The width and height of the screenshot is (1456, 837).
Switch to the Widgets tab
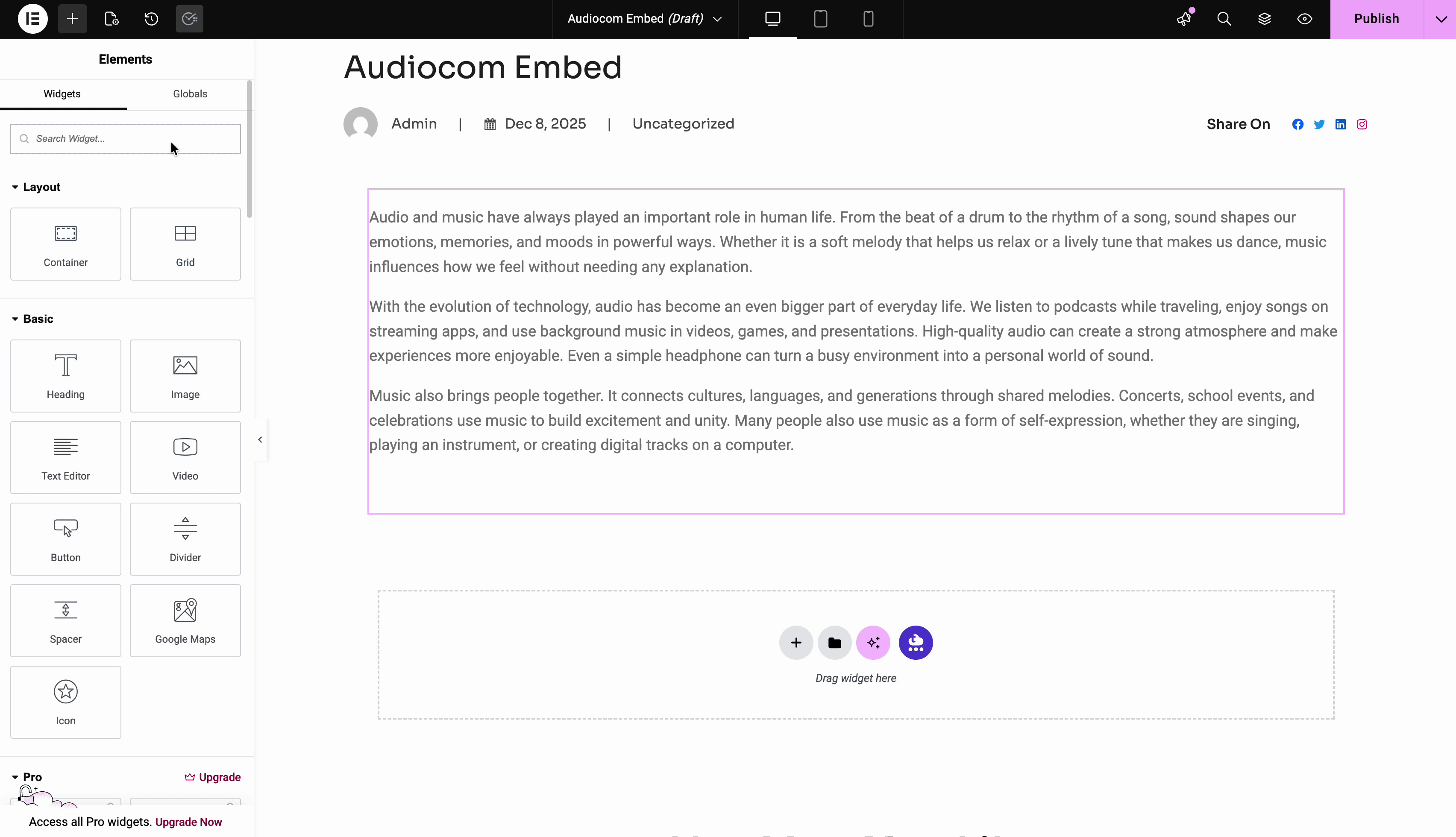point(62,94)
